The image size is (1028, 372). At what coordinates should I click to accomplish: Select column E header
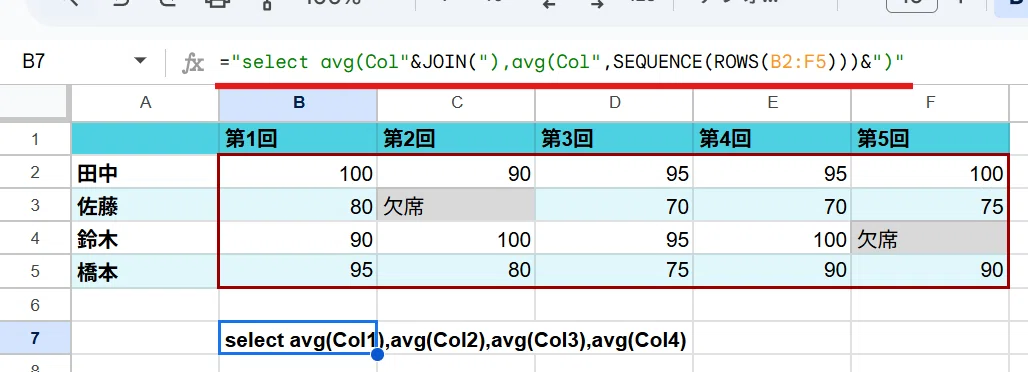click(772, 102)
